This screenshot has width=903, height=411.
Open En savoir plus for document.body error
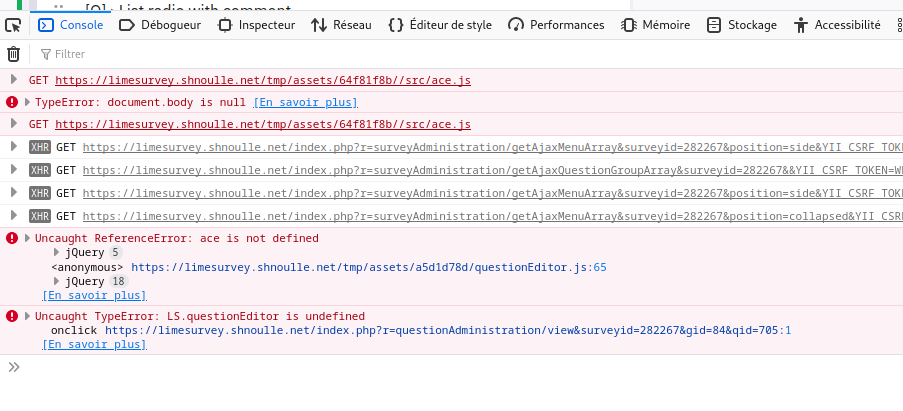click(x=305, y=102)
